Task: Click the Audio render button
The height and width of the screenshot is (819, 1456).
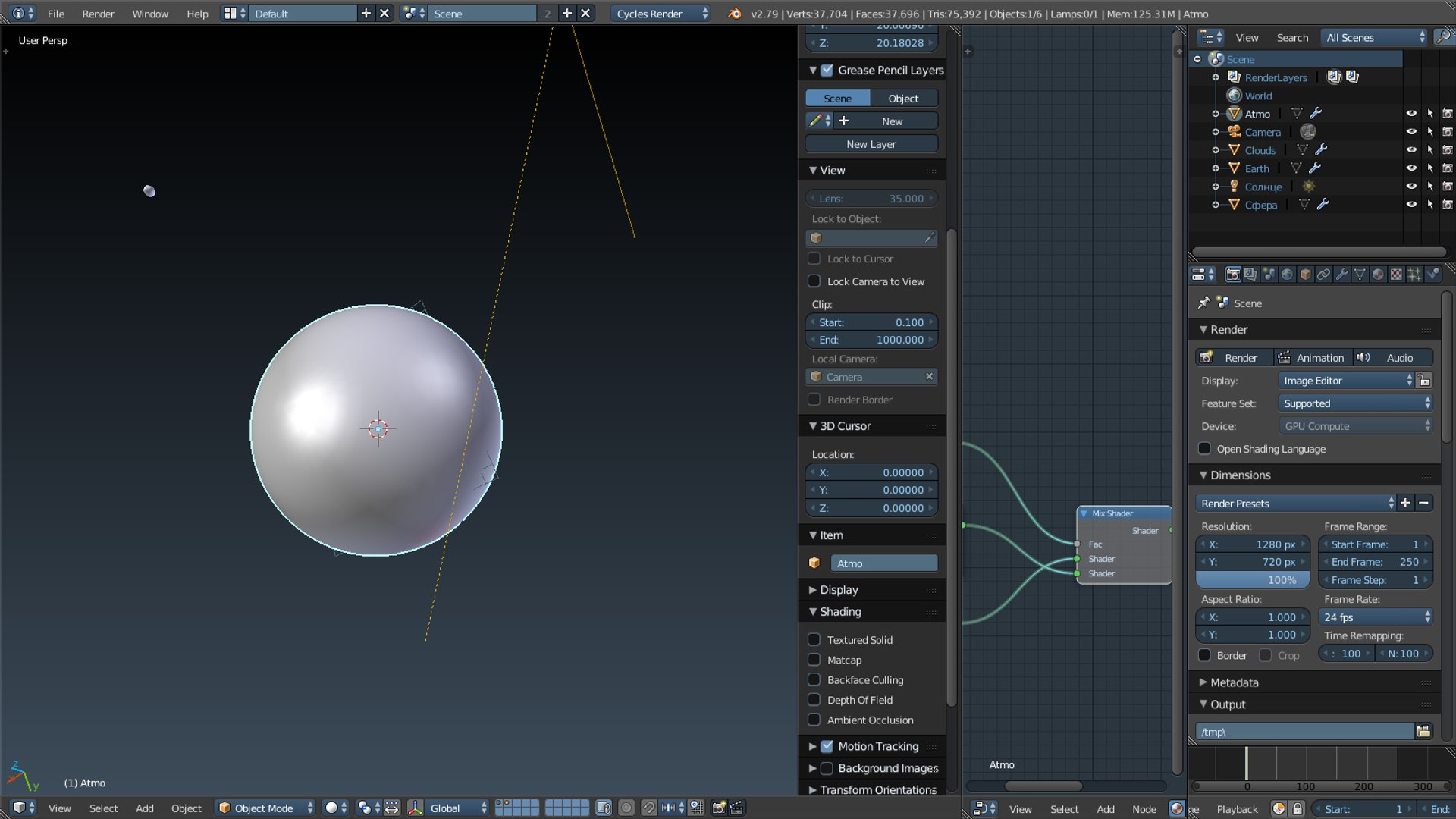Action: (1392, 358)
